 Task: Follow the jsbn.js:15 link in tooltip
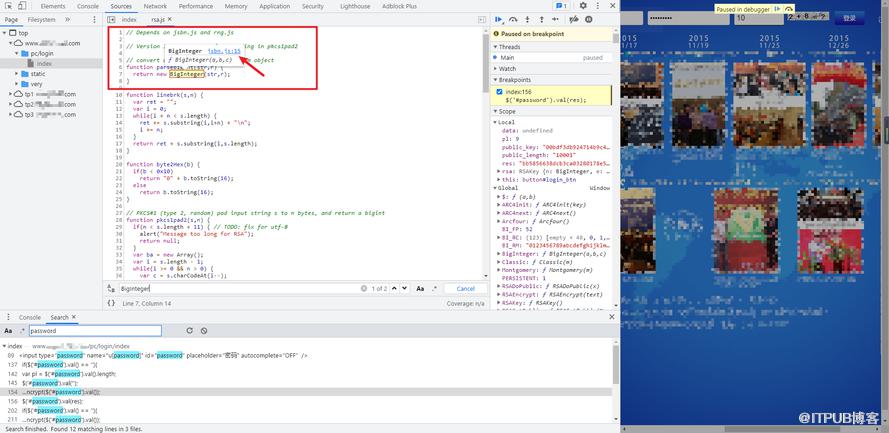pos(225,51)
